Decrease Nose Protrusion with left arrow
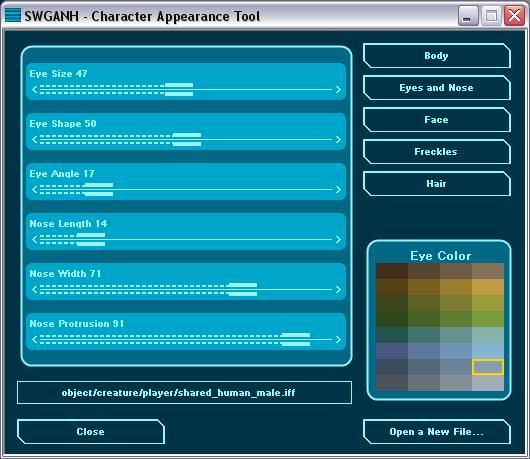Image resolution: width=530 pixels, height=459 pixels. [34, 340]
